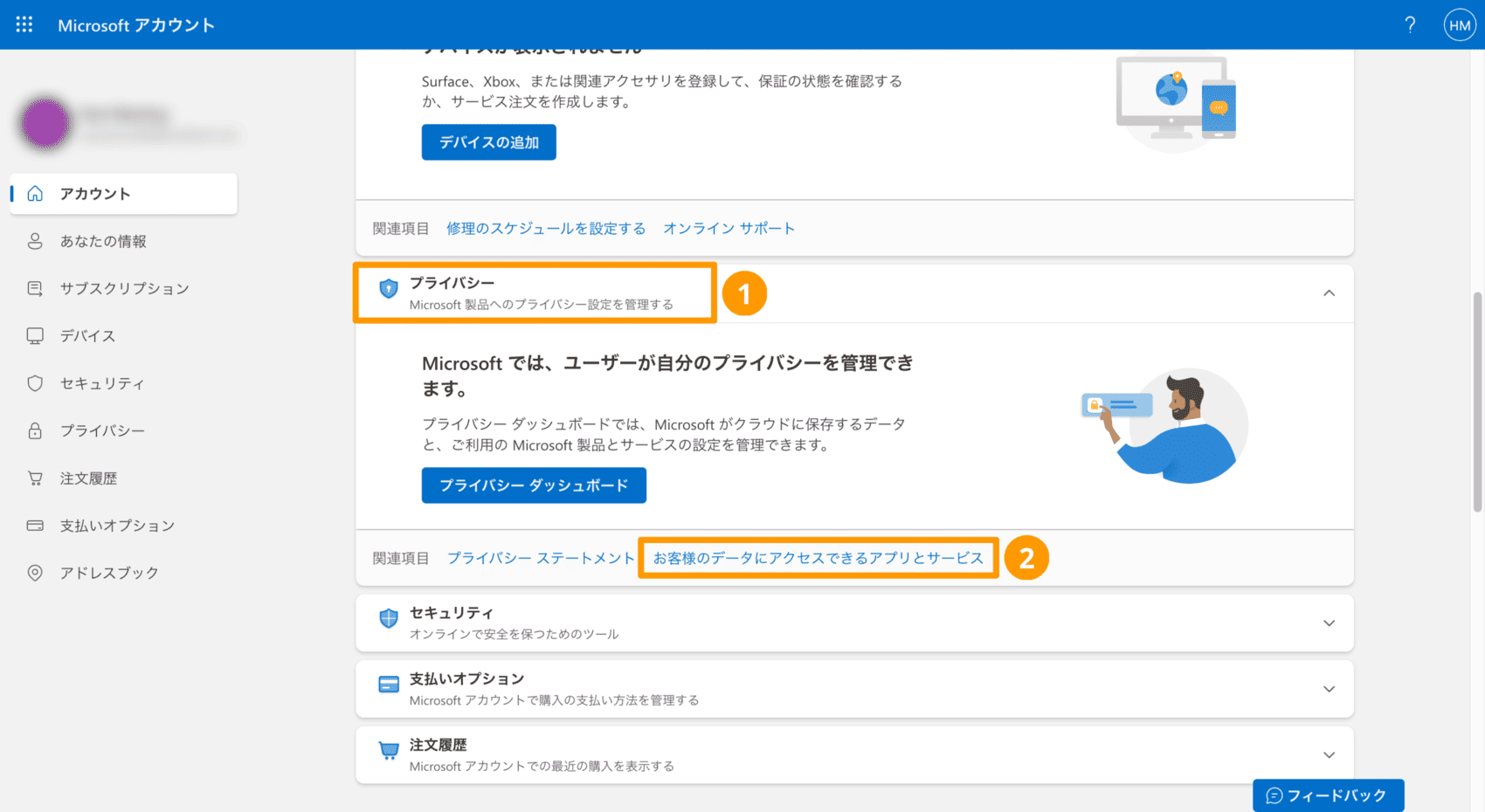Open プライバシー ステートメント link
This screenshot has height=812, width=1485.
[541, 559]
